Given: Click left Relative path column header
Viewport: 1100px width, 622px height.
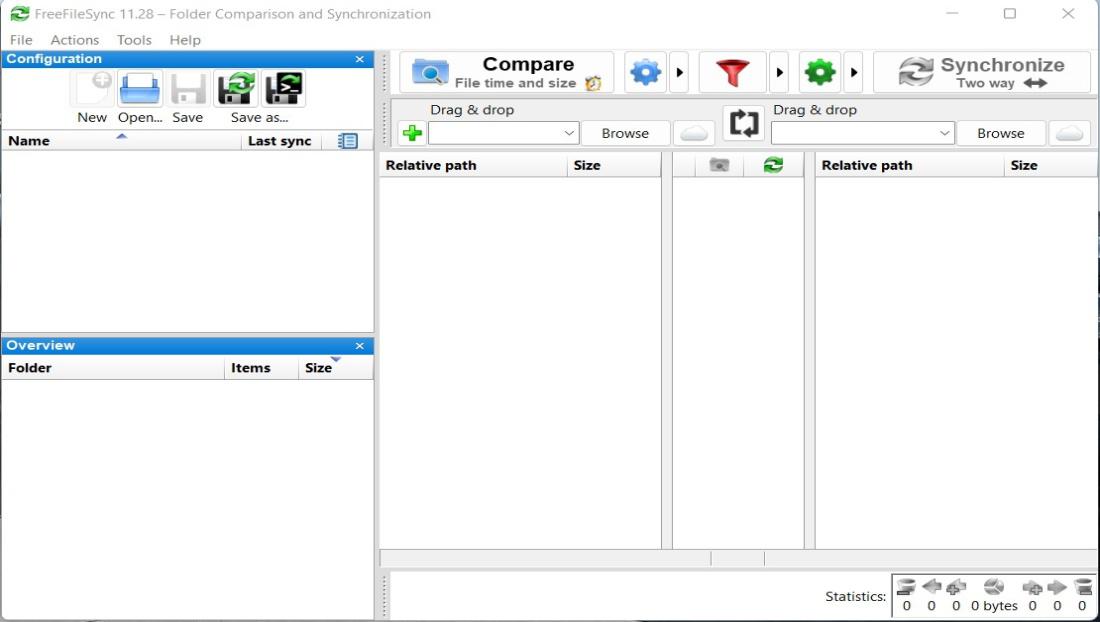Looking at the screenshot, I should (473, 165).
